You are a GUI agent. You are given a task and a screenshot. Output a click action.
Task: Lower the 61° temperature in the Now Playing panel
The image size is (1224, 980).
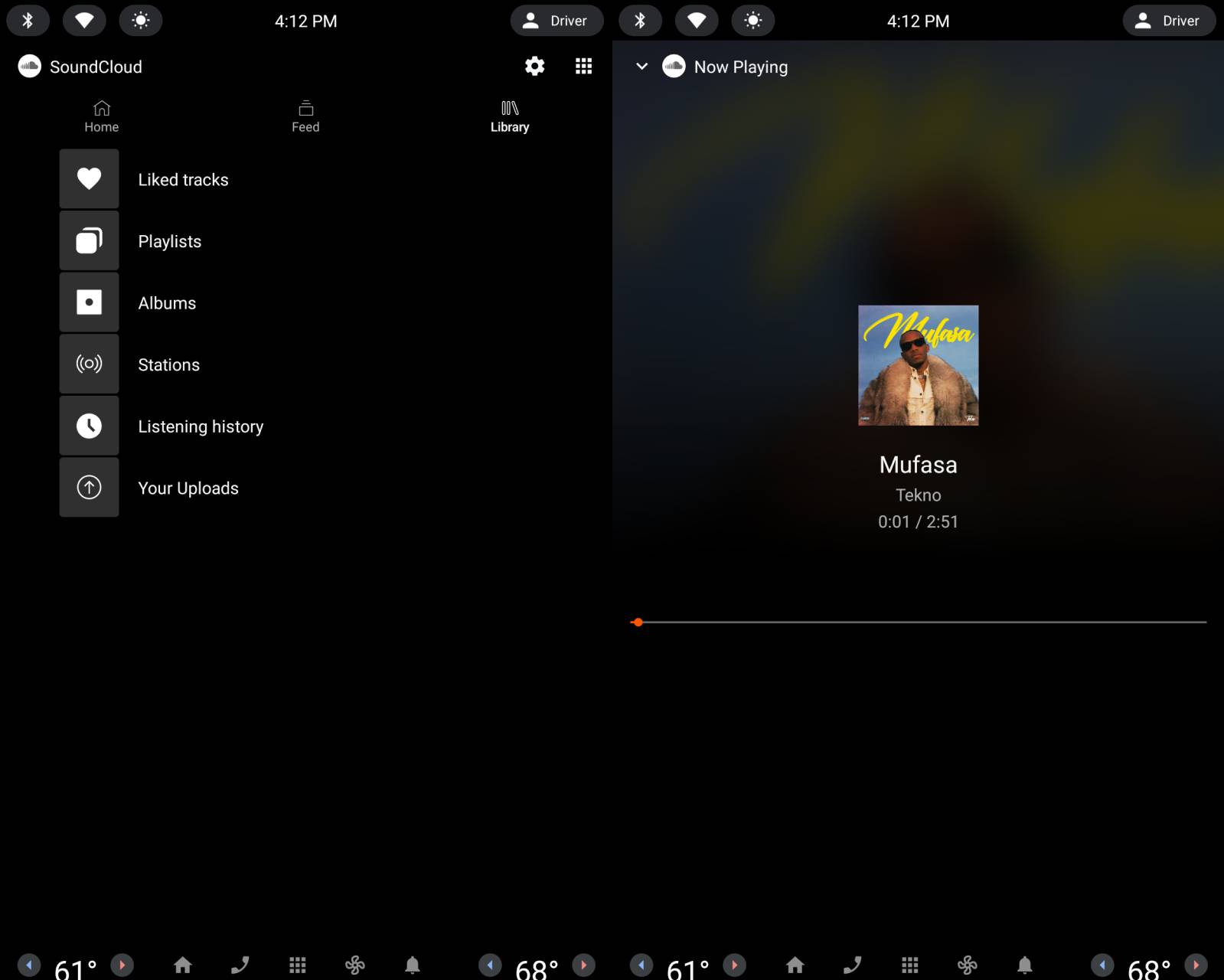641,965
